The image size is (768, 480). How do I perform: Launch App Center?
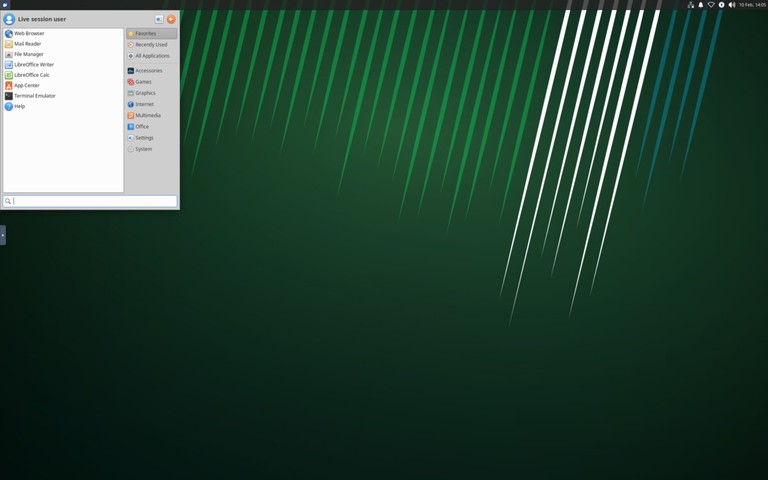[x=63, y=85]
